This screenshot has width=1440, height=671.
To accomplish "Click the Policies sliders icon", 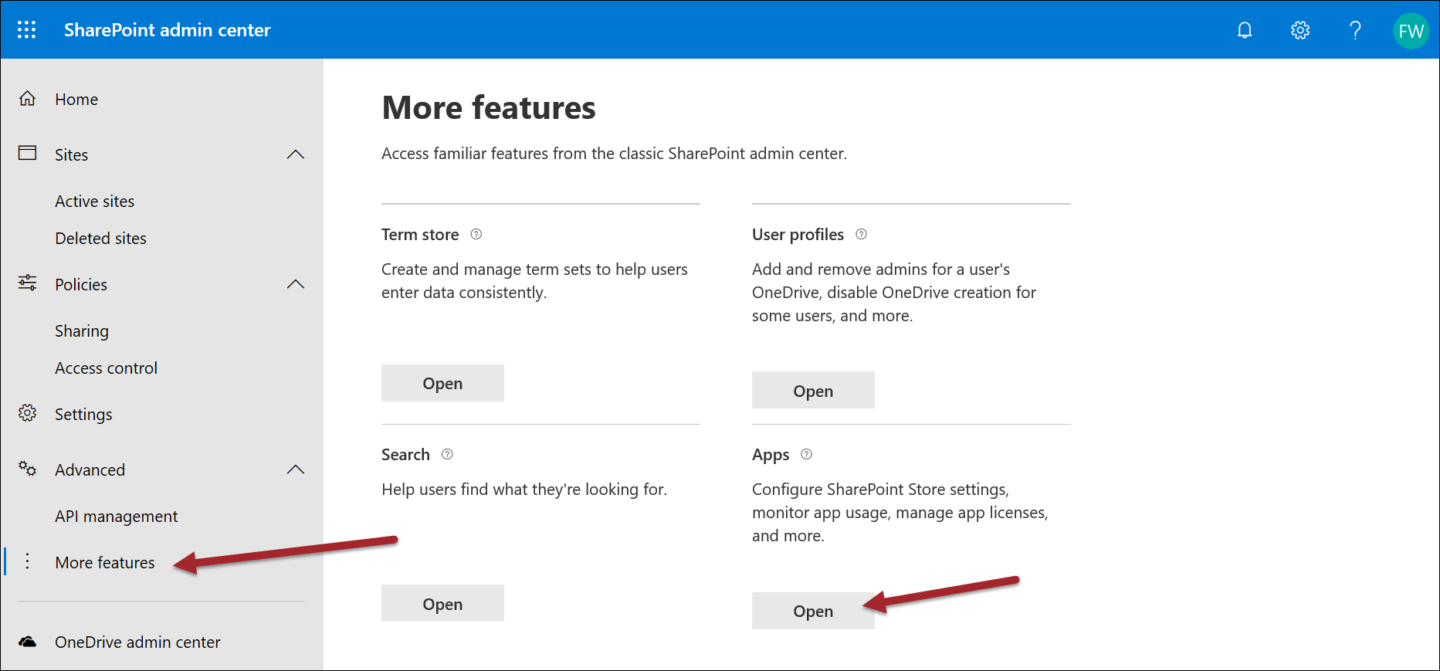I will [27, 284].
